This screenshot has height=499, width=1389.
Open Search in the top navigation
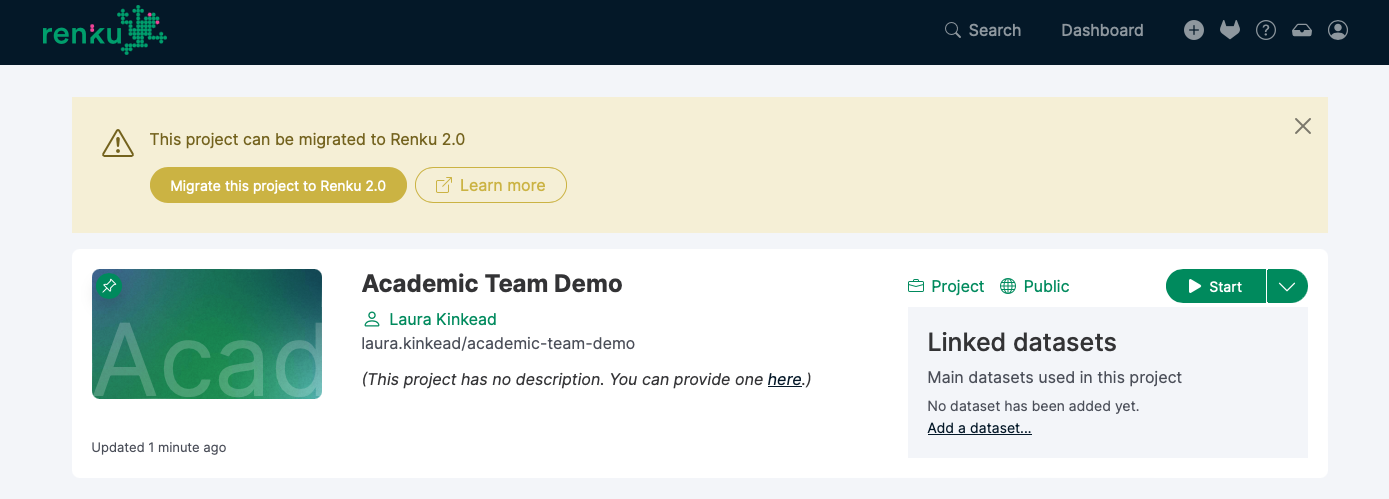click(x=983, y=31)
